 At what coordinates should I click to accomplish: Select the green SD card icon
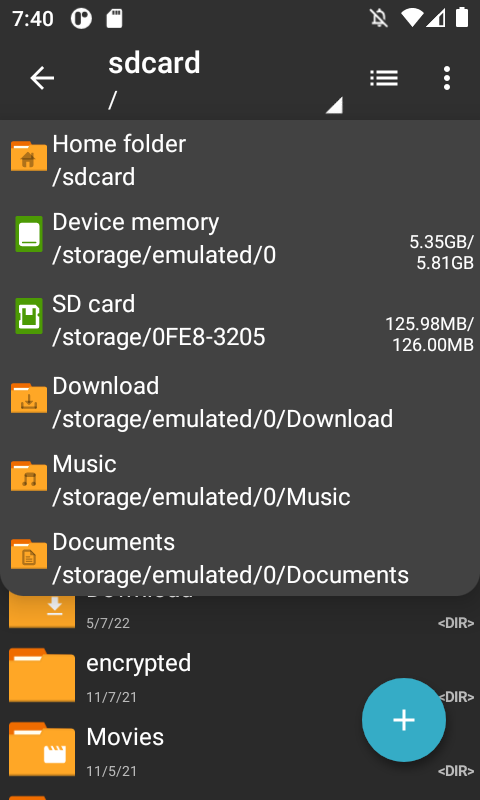tap(29, 316)
